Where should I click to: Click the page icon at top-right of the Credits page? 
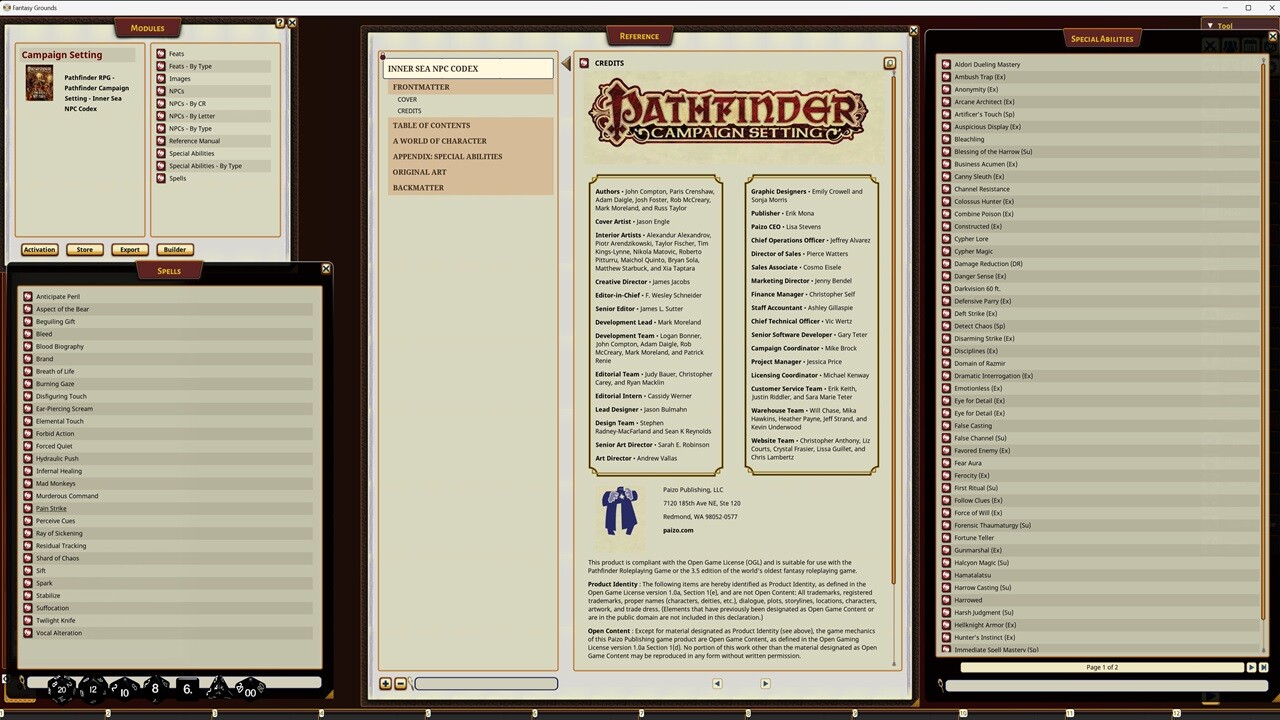(x=889, y=63)
